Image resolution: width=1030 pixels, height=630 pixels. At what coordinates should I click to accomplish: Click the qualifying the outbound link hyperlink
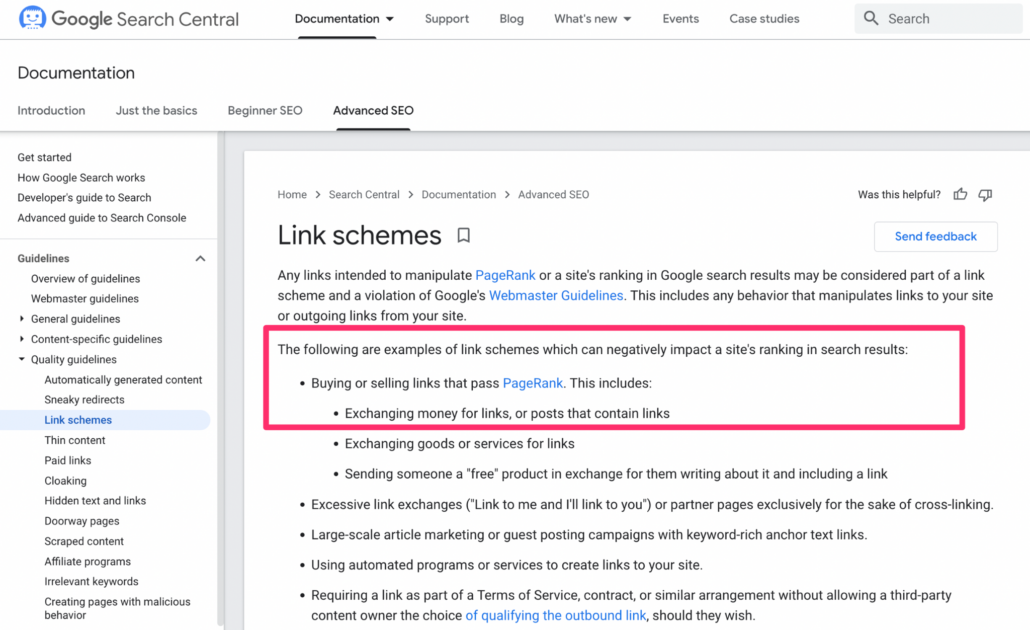(556, 615)
